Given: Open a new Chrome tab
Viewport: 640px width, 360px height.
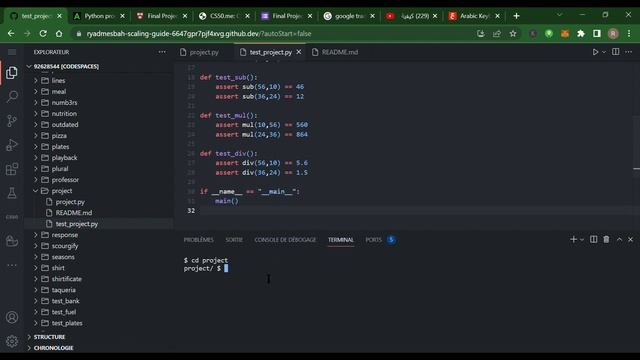Looking at the screenshot, I should 516,16.
